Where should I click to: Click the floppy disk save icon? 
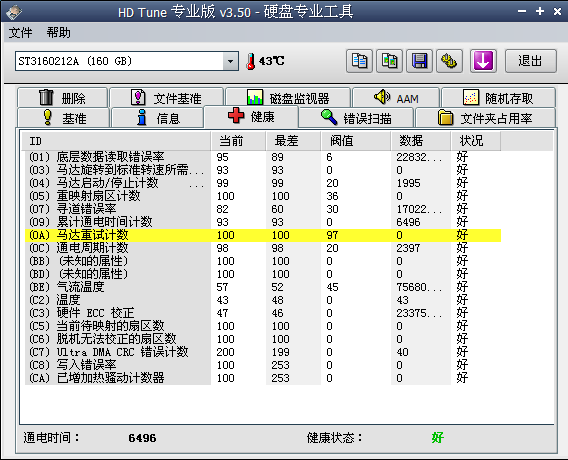tap(419, 61)
